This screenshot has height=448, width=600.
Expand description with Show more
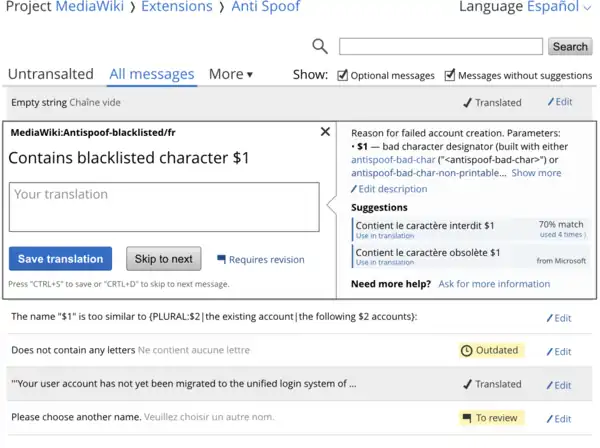(x=537, y=173)
